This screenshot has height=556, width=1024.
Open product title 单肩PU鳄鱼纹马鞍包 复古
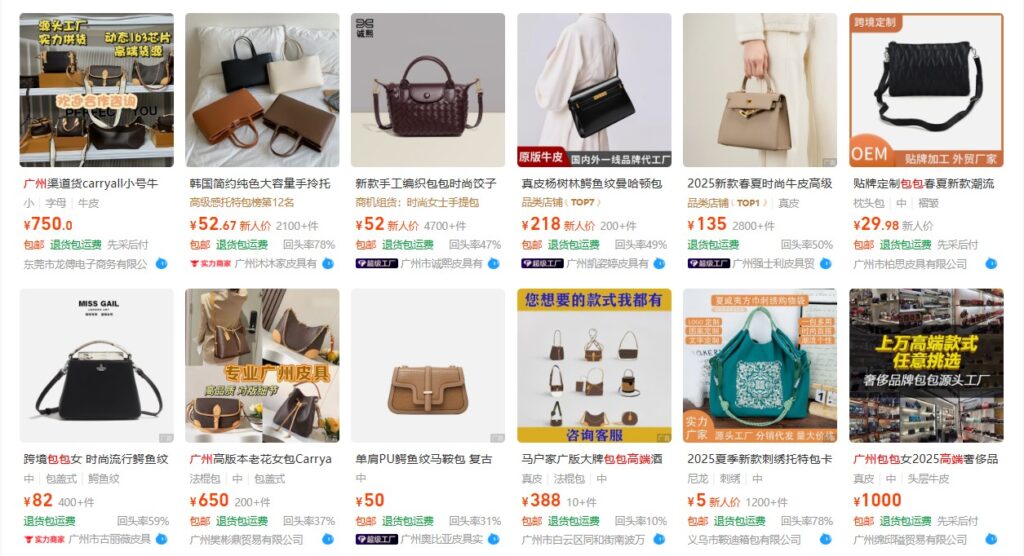click(x=424, y=459)
